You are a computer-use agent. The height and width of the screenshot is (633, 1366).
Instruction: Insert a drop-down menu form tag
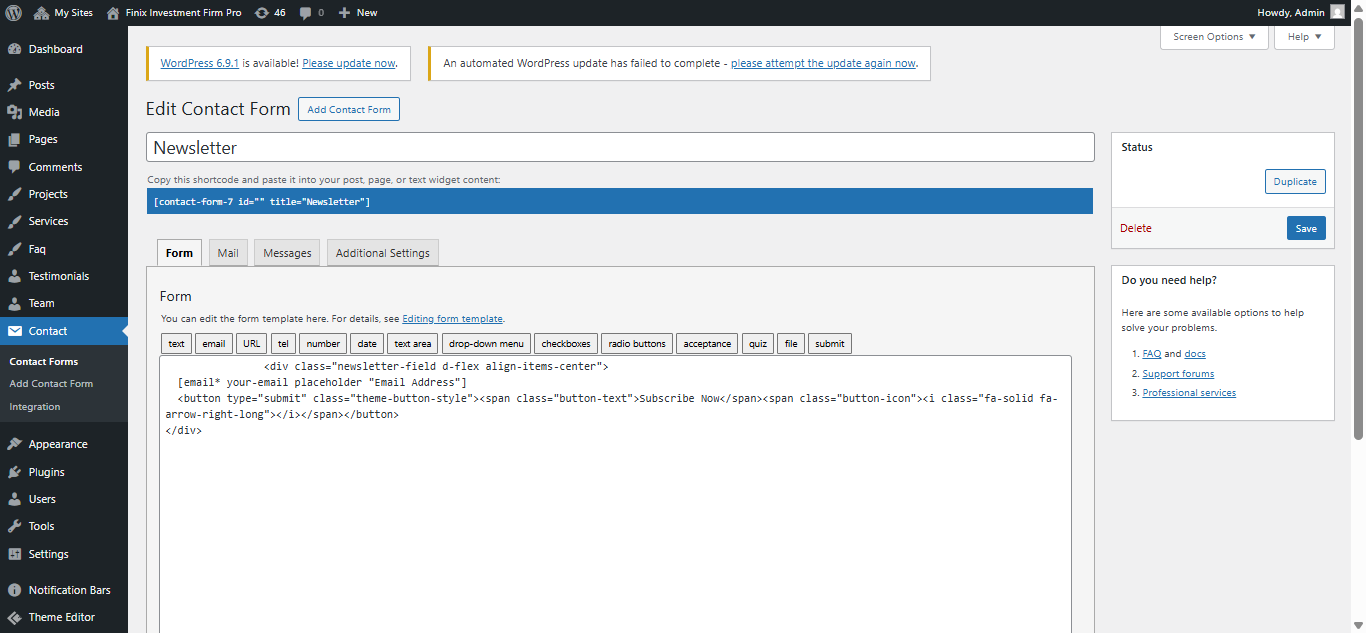pos(486,344)
